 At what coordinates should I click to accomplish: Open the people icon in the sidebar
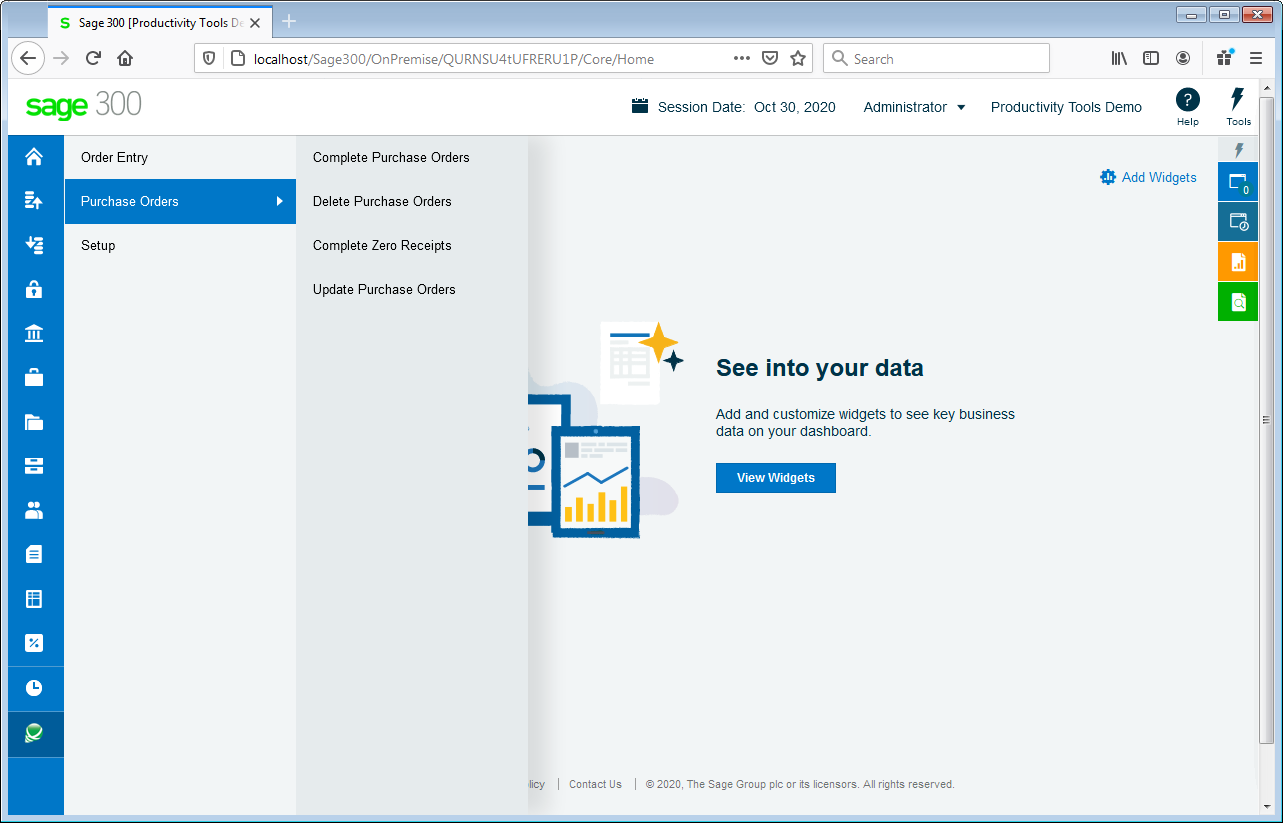tap(34, 510)
